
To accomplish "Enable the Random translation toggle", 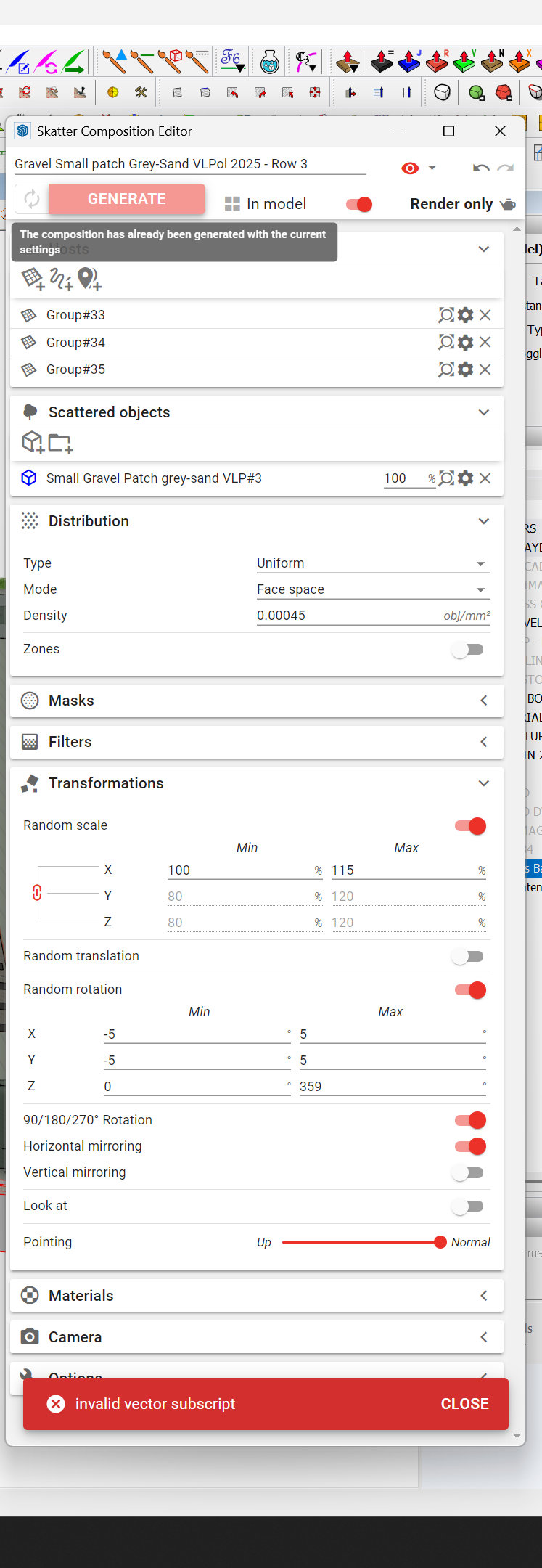I will point(467,957).
